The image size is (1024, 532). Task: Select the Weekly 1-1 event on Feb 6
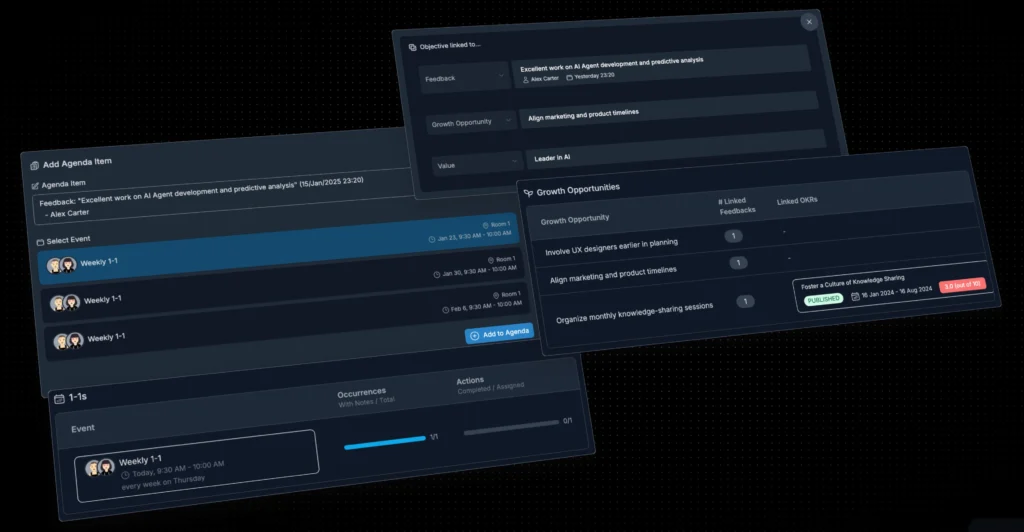pos(287,321)
